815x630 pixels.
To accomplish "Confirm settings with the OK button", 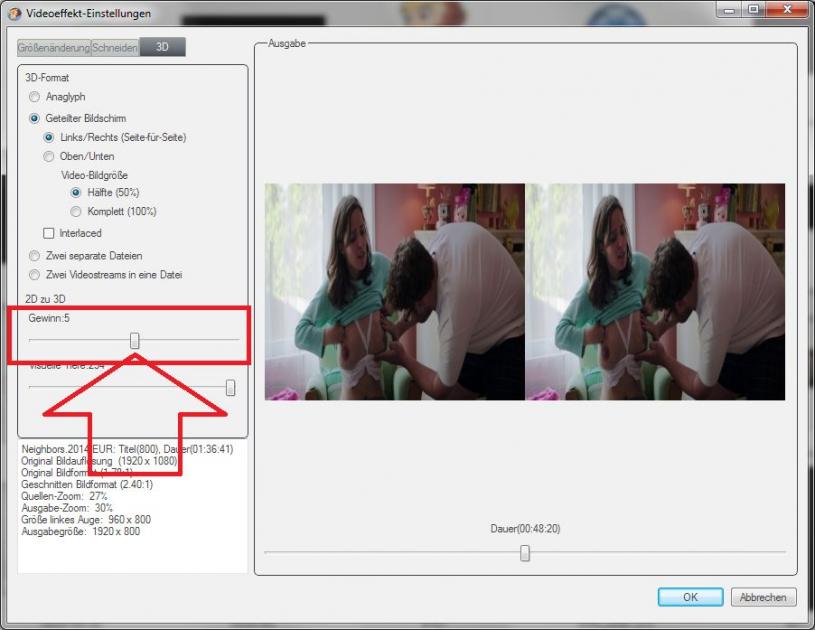I will tap(690, 597).
